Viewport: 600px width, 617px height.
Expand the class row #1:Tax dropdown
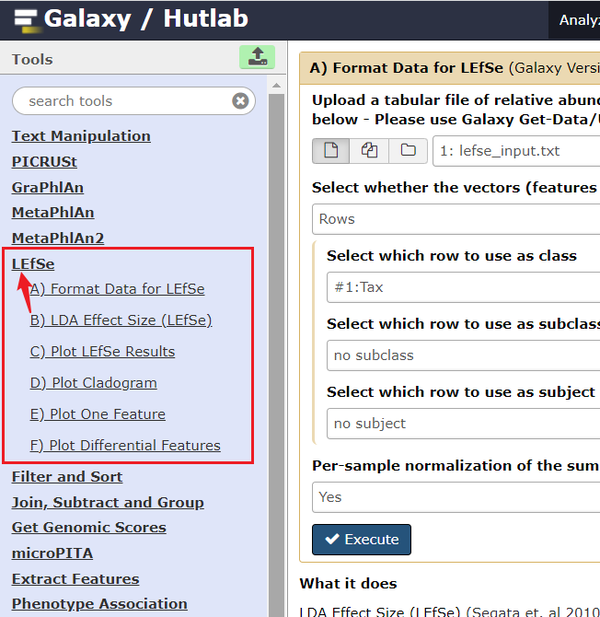pos(462,287)
